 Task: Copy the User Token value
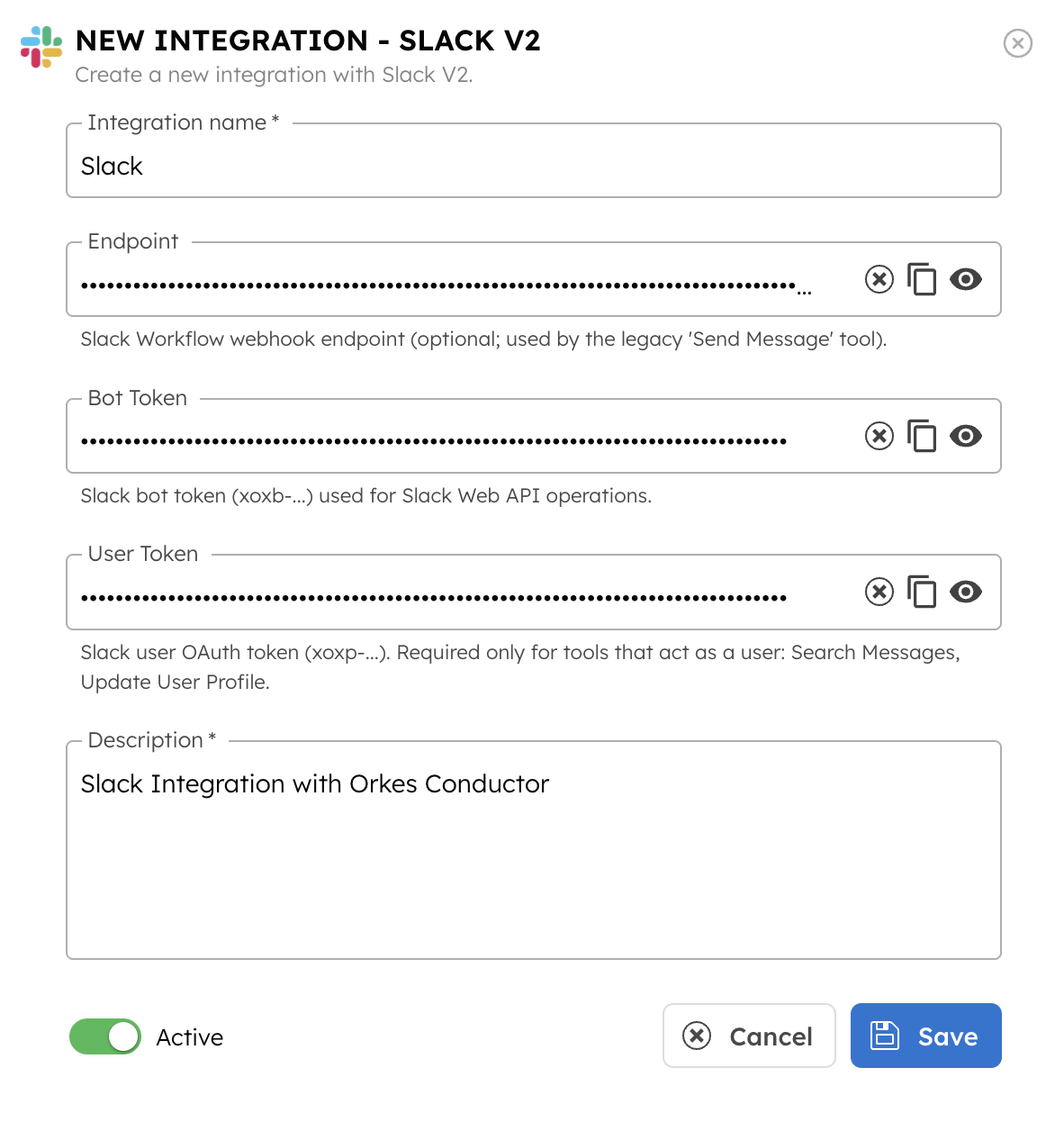coord(922,592)
